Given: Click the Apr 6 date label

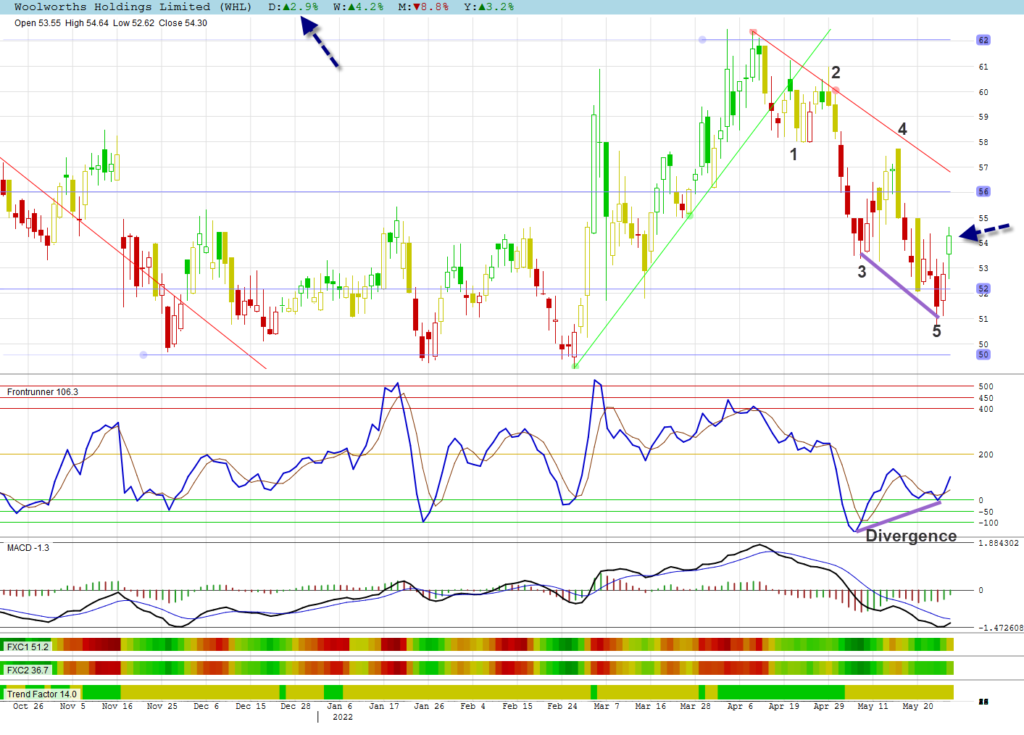Looking at the screenshot, I should (740, 706).
